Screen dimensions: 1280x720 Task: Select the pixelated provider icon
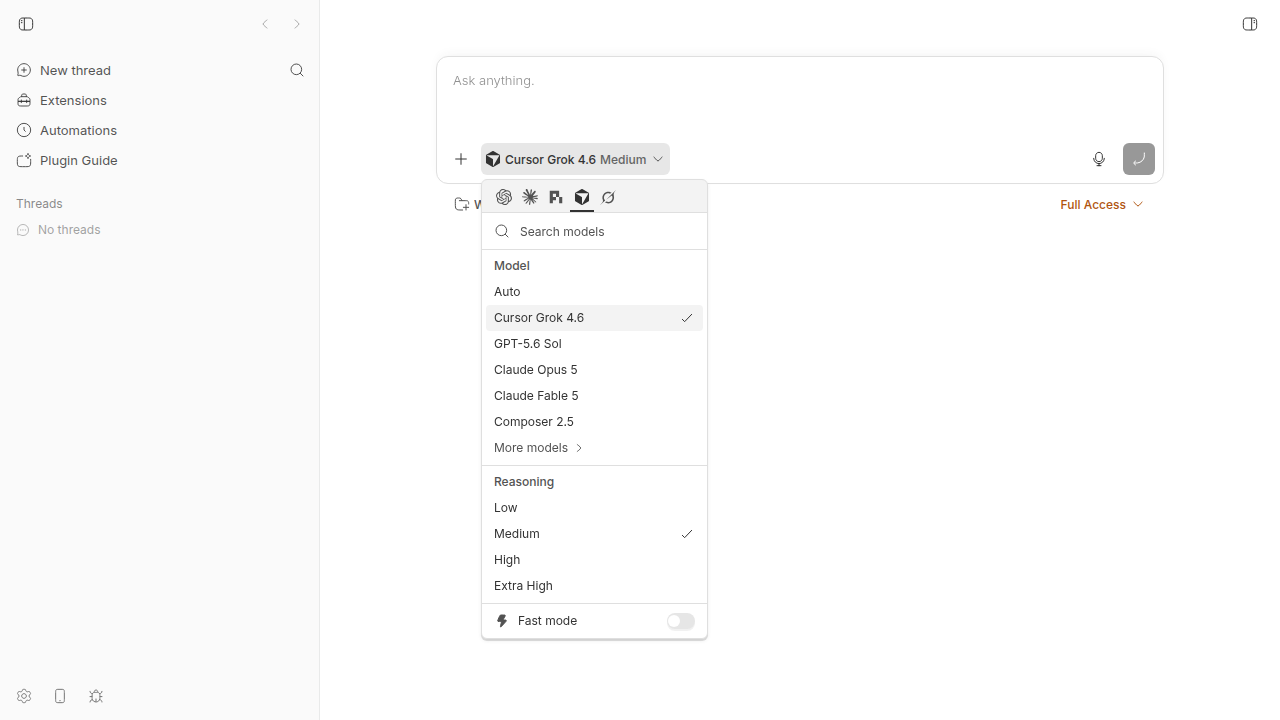tap(556, 197)
